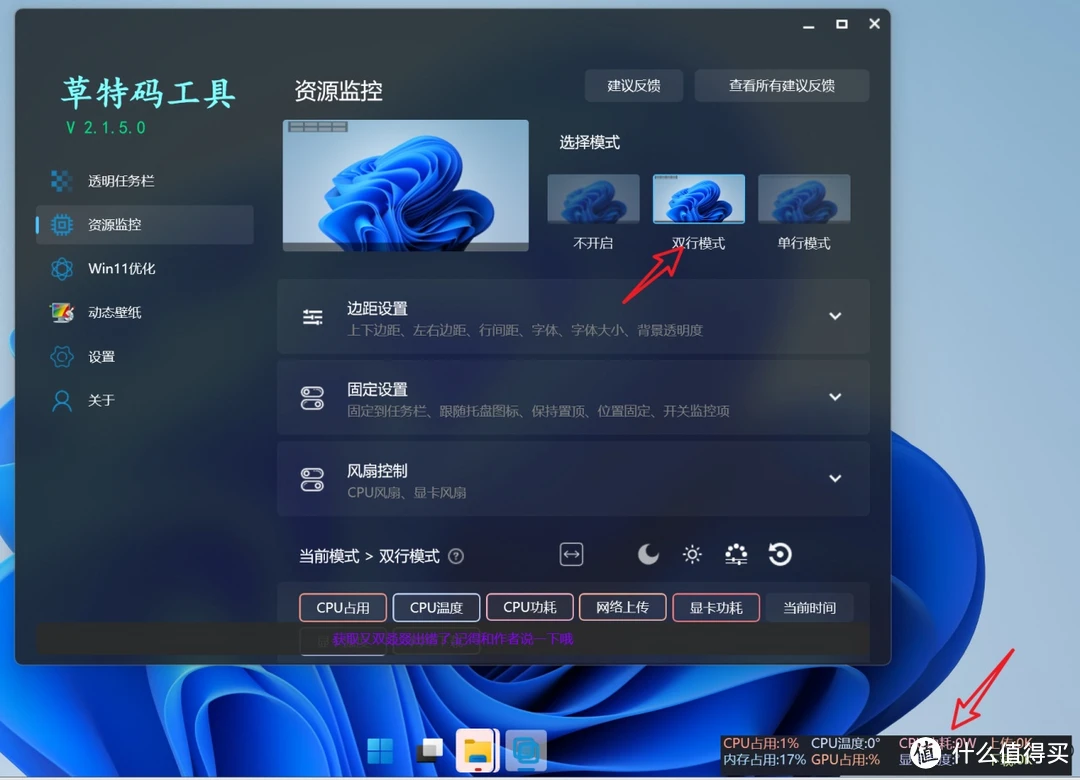This screenshot has height=780, width=1080.
Task: Toggle the 网络上传 monitoring item
Action: click(622, 607)
